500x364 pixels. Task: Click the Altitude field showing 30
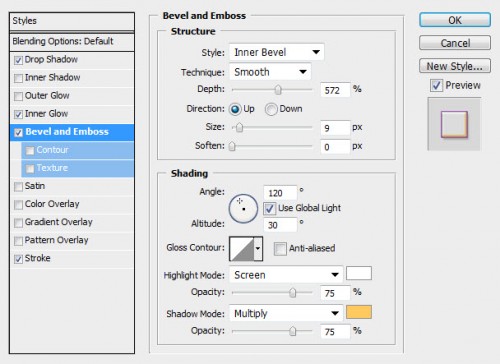(280, 225)
